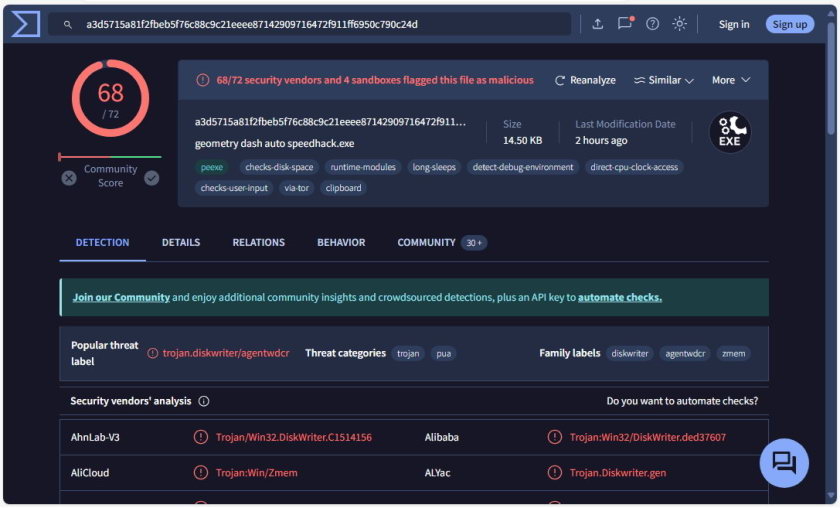Click the upload file icon
This screenshot has width=840, height=508.
pos(597,24)
